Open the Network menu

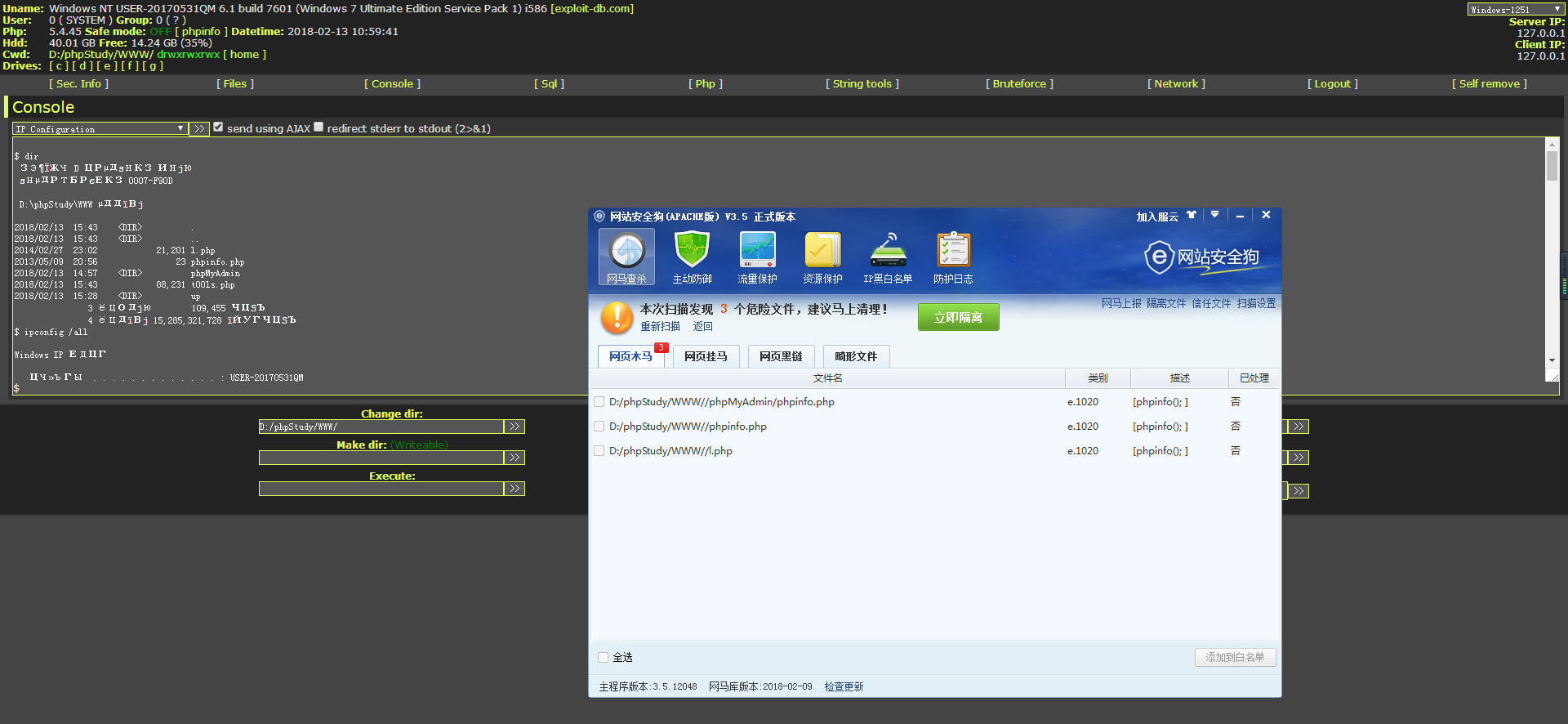(x=1176, y=83)
